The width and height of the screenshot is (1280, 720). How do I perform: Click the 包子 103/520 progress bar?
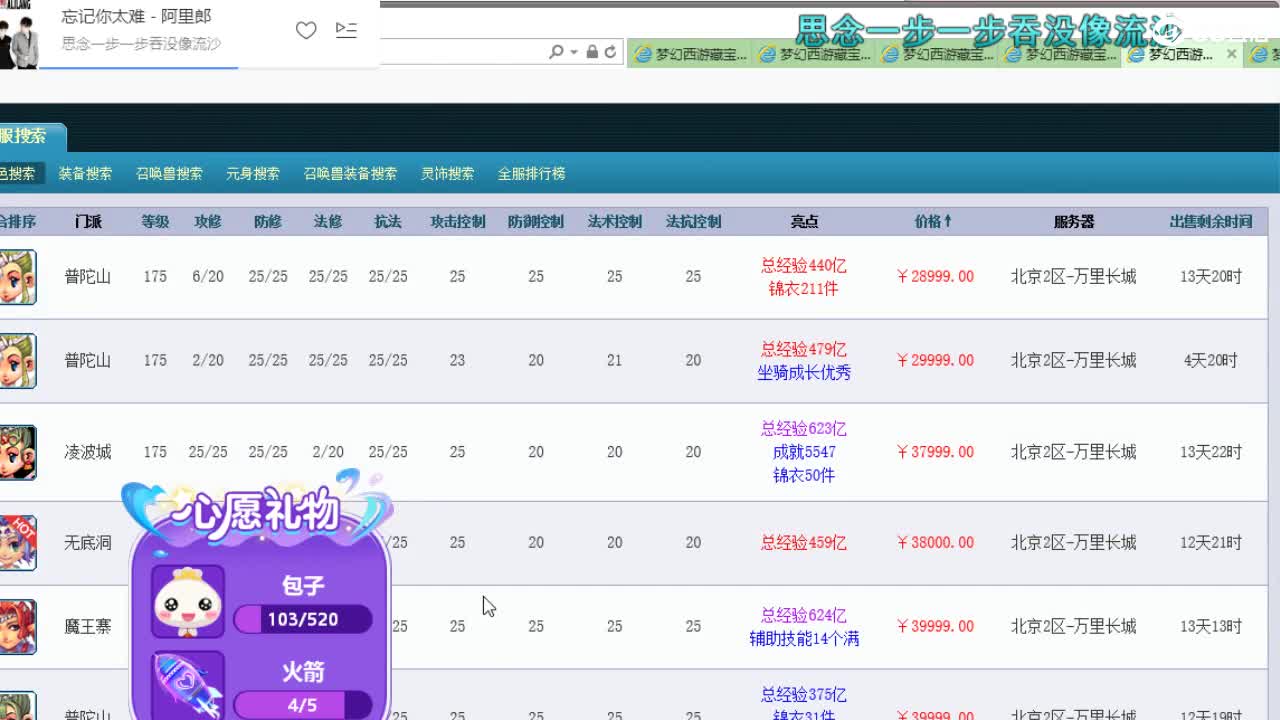point(303,620)
